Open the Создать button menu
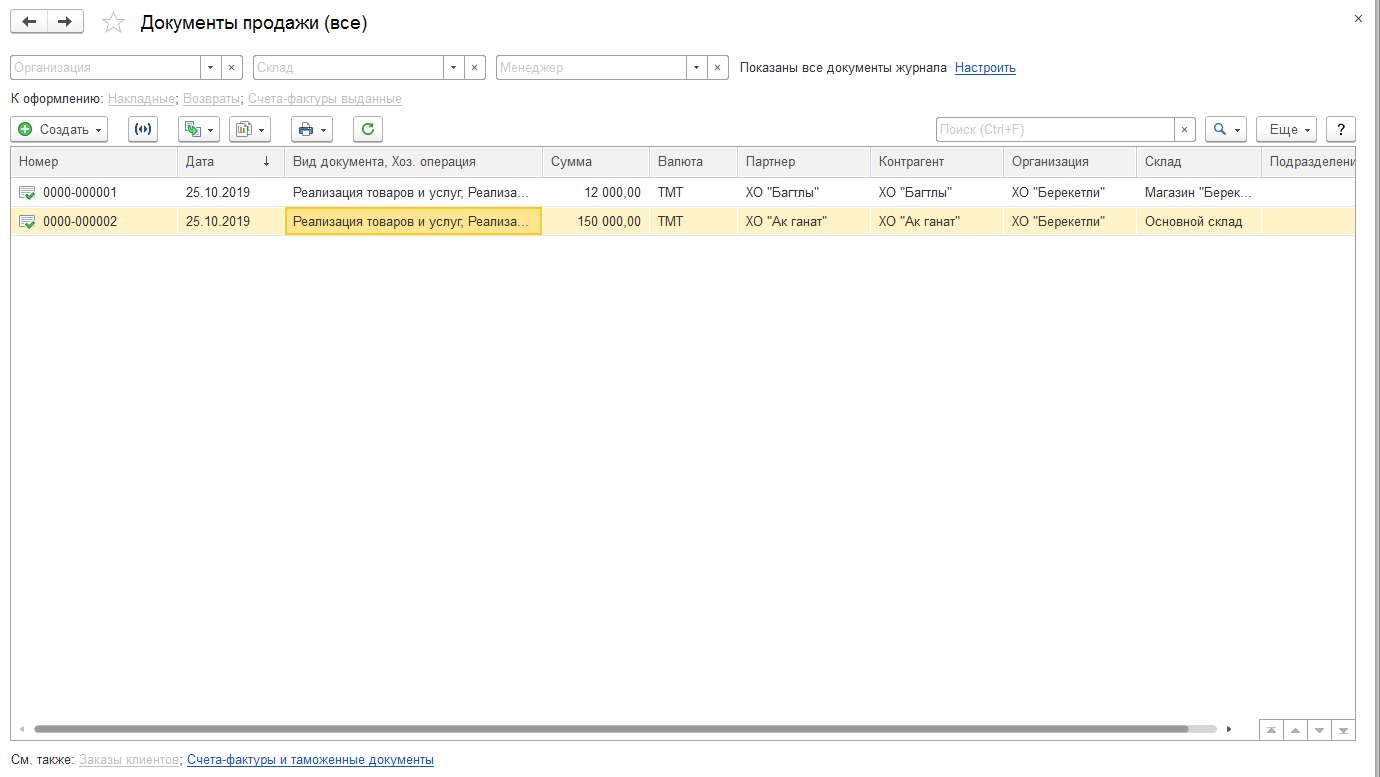The image size is (1380, 777). click(x=59, y=129)
